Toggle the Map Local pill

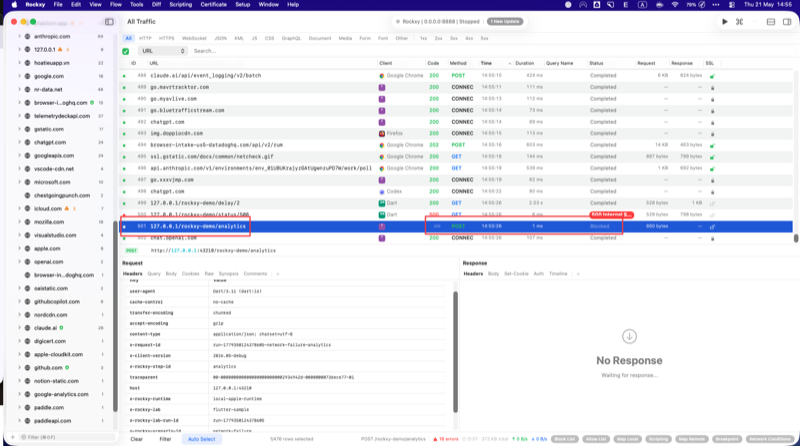click(x=627, y=439)
